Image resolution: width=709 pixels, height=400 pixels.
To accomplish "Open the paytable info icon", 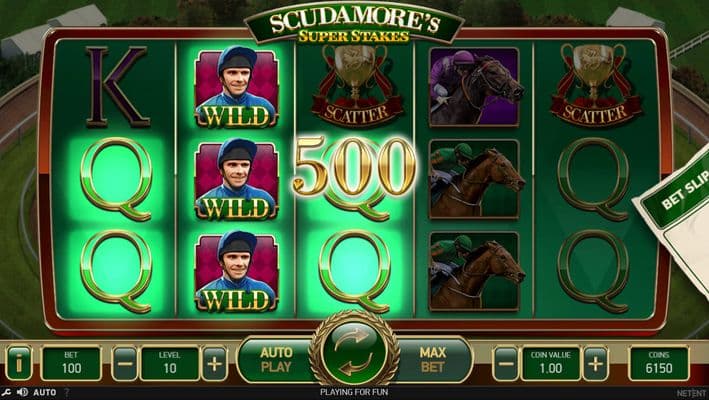I will click(19, 363).
